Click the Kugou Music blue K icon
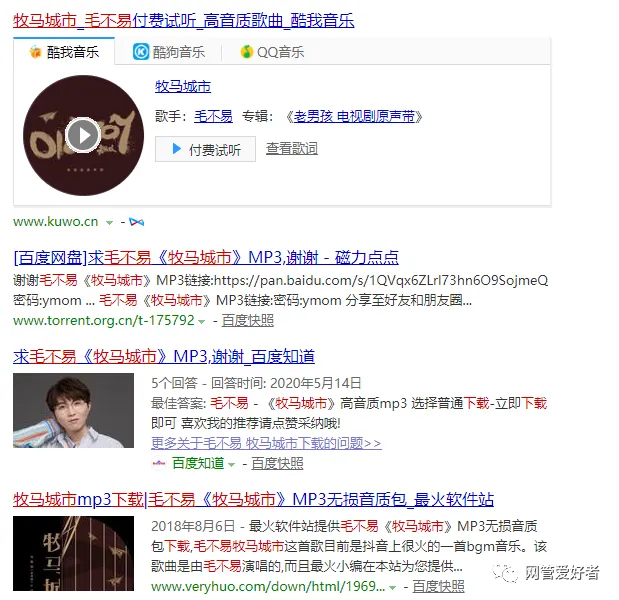Image resolution: width=619 pixels, height=600 pixels. pos(141,52)
